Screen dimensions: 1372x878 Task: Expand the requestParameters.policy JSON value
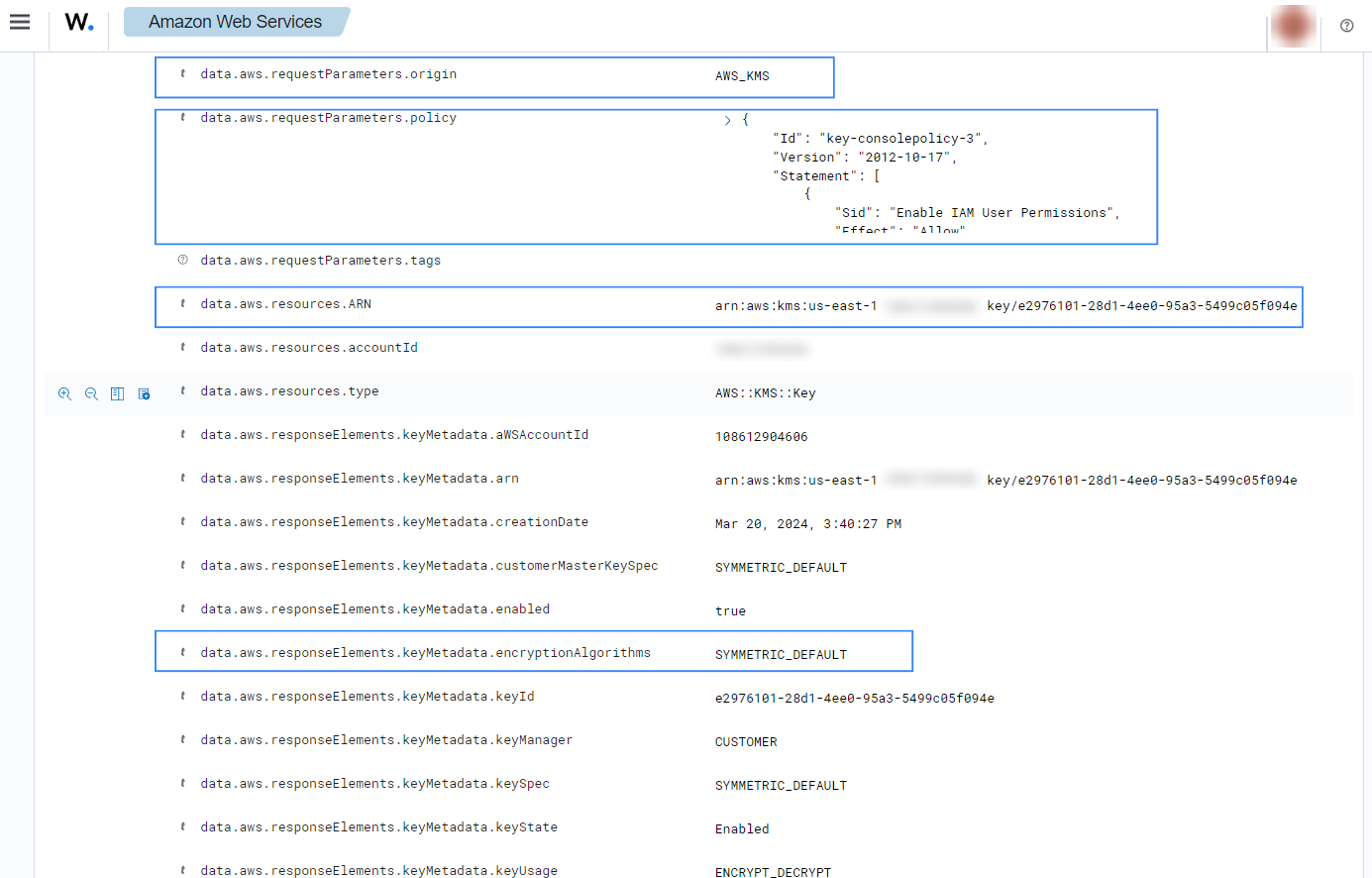727,120
